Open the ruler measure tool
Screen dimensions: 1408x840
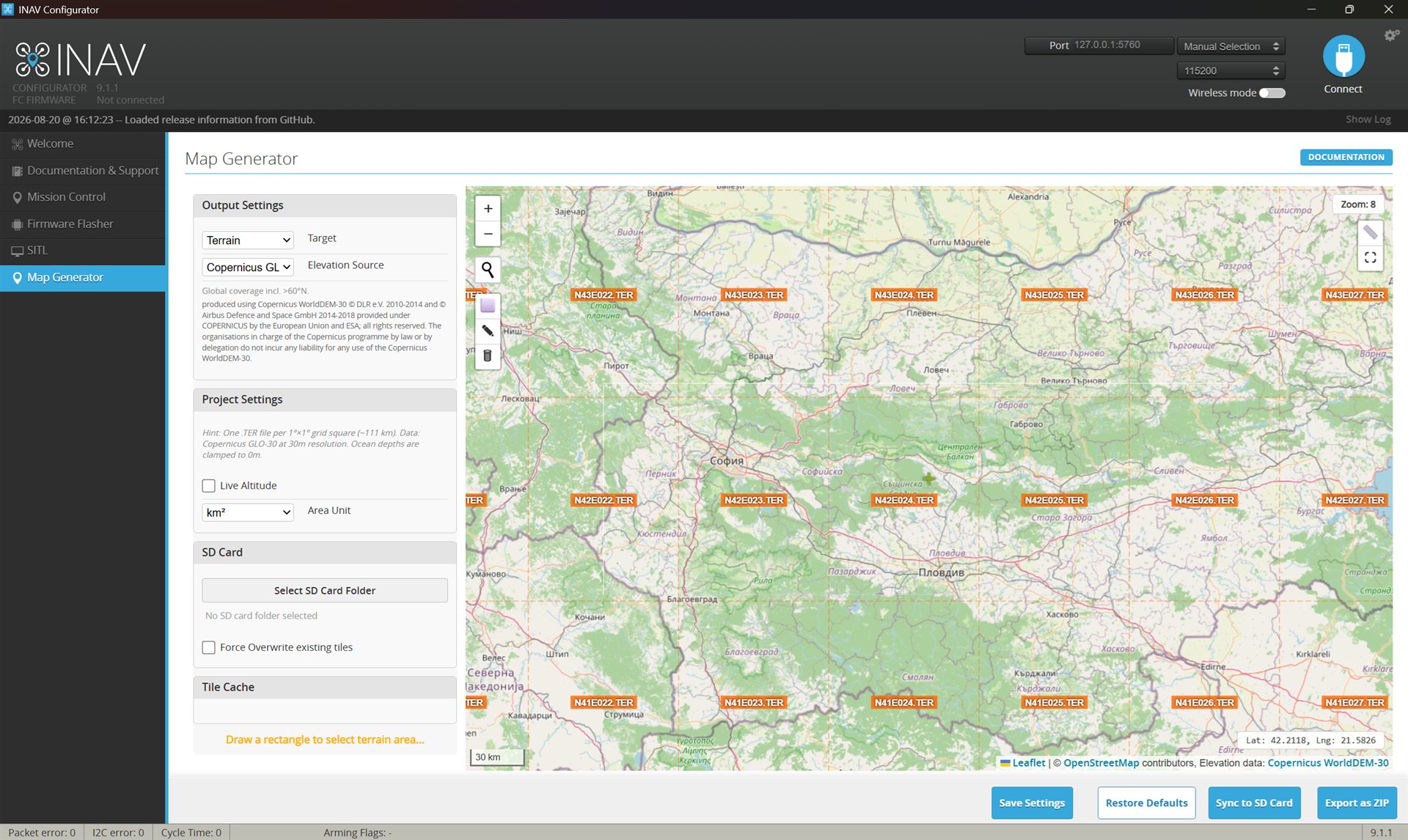tap(1370, 233)
